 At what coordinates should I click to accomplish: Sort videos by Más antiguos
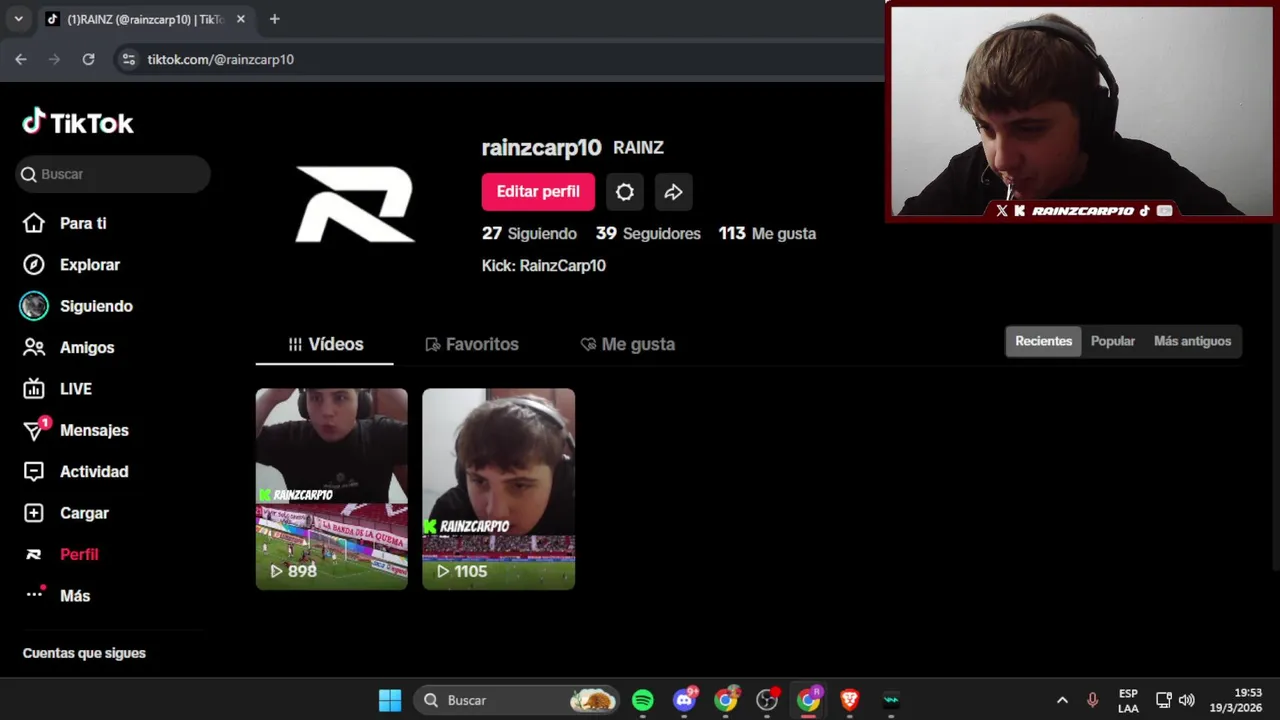pyautogui.click(x=1192, y=341)
